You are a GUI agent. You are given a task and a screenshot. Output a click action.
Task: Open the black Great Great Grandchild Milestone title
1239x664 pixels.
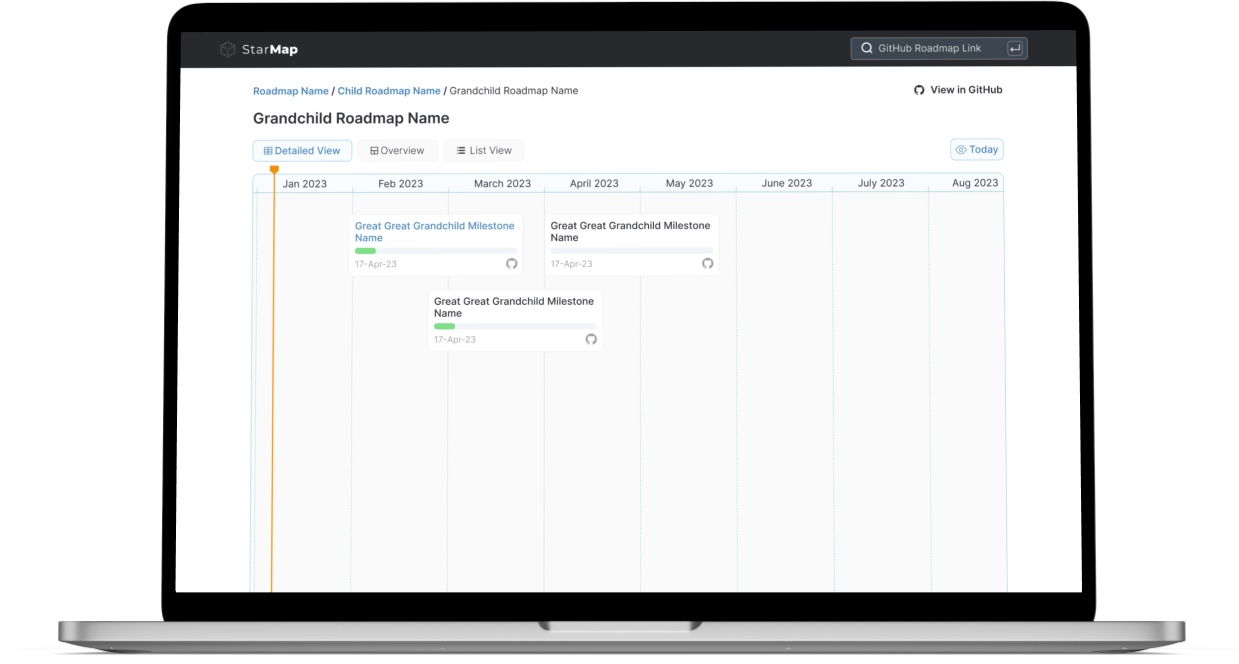(514, 307)
